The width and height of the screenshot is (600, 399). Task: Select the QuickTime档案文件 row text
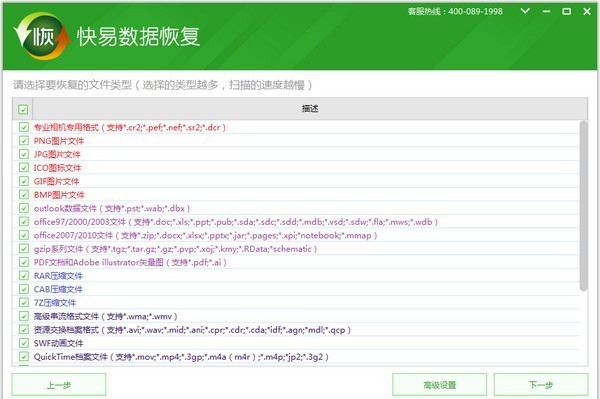point(181,357)
